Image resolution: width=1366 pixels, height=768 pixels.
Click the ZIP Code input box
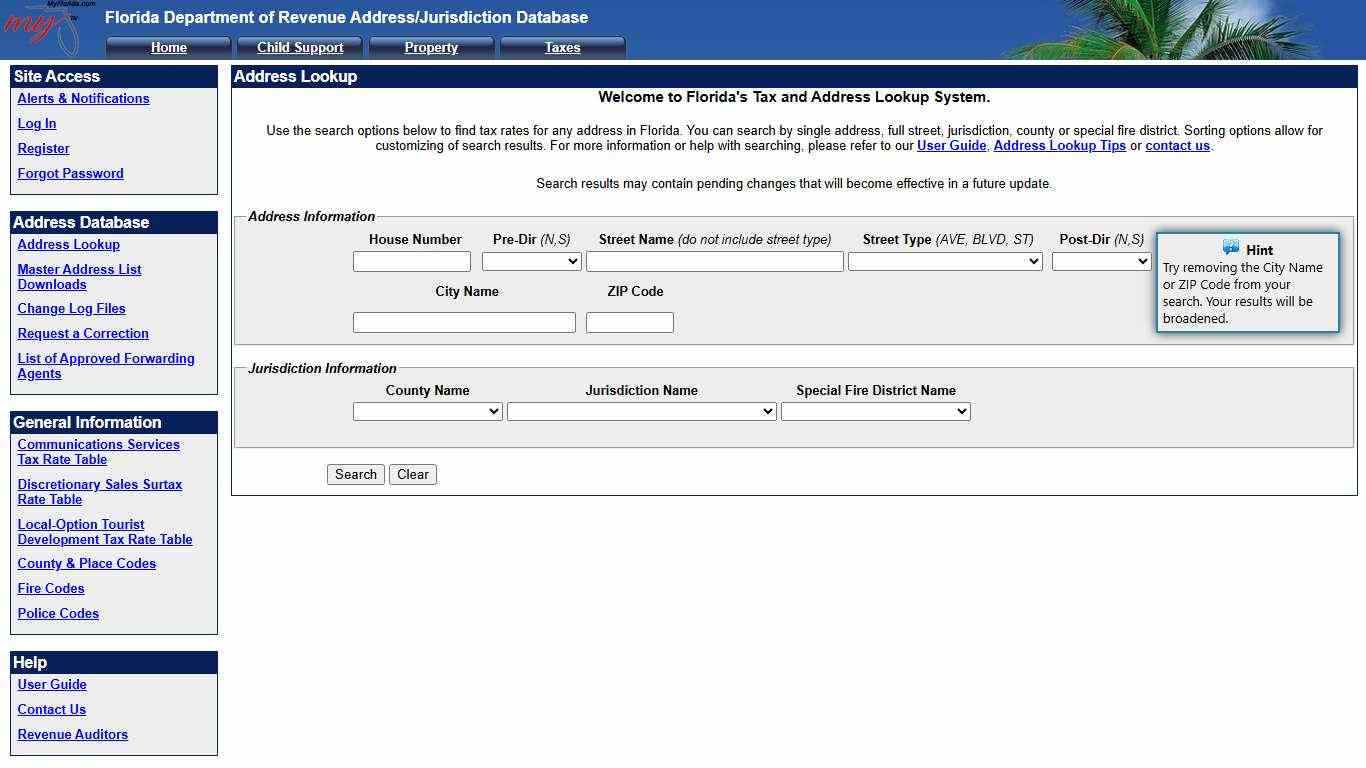click(629, 322)
